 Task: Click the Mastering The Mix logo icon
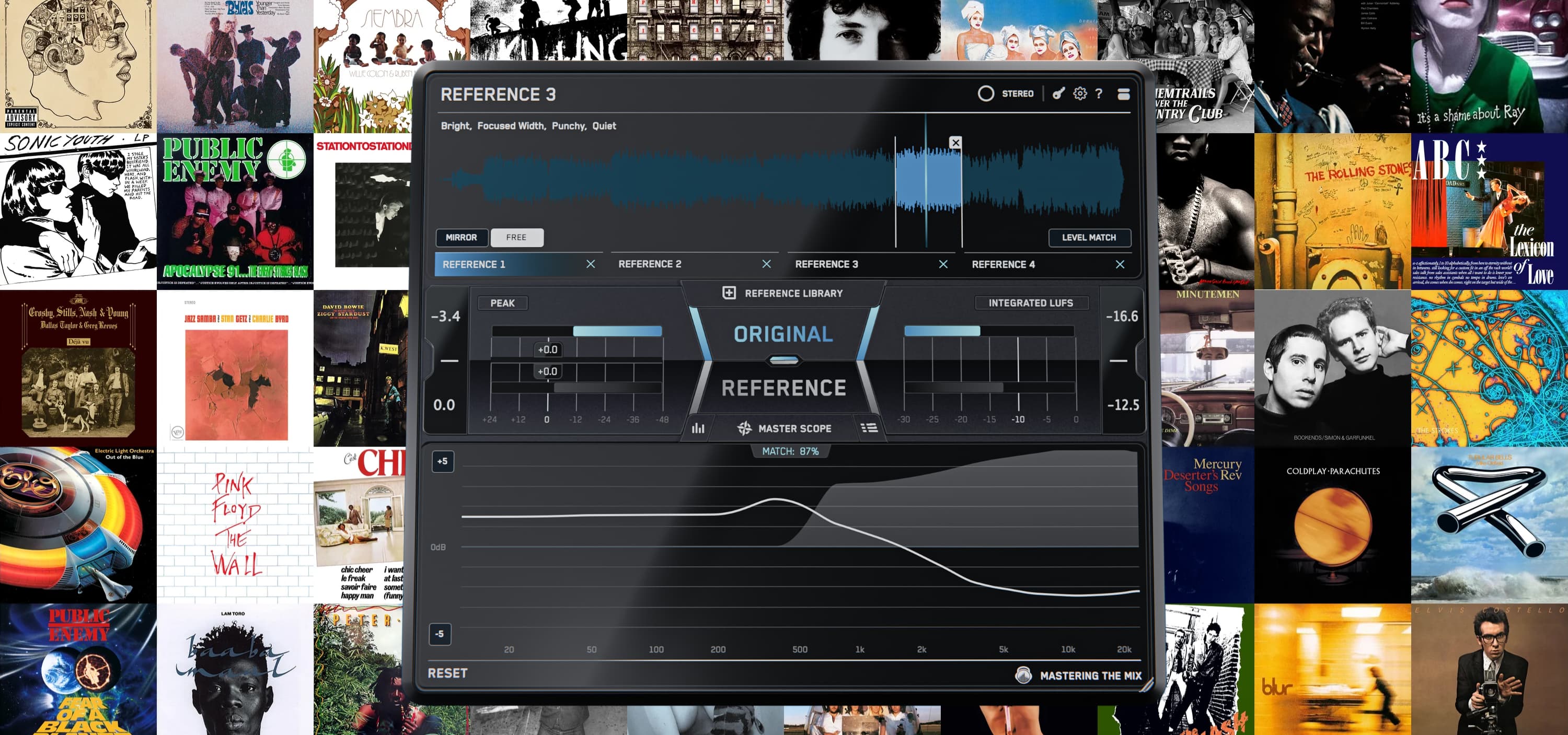(1023, 675)
